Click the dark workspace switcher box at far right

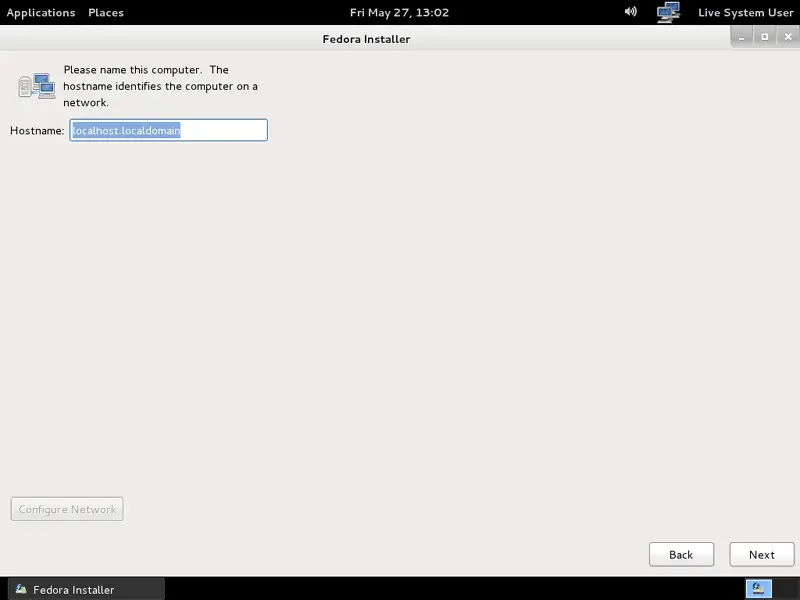[786, 589]
